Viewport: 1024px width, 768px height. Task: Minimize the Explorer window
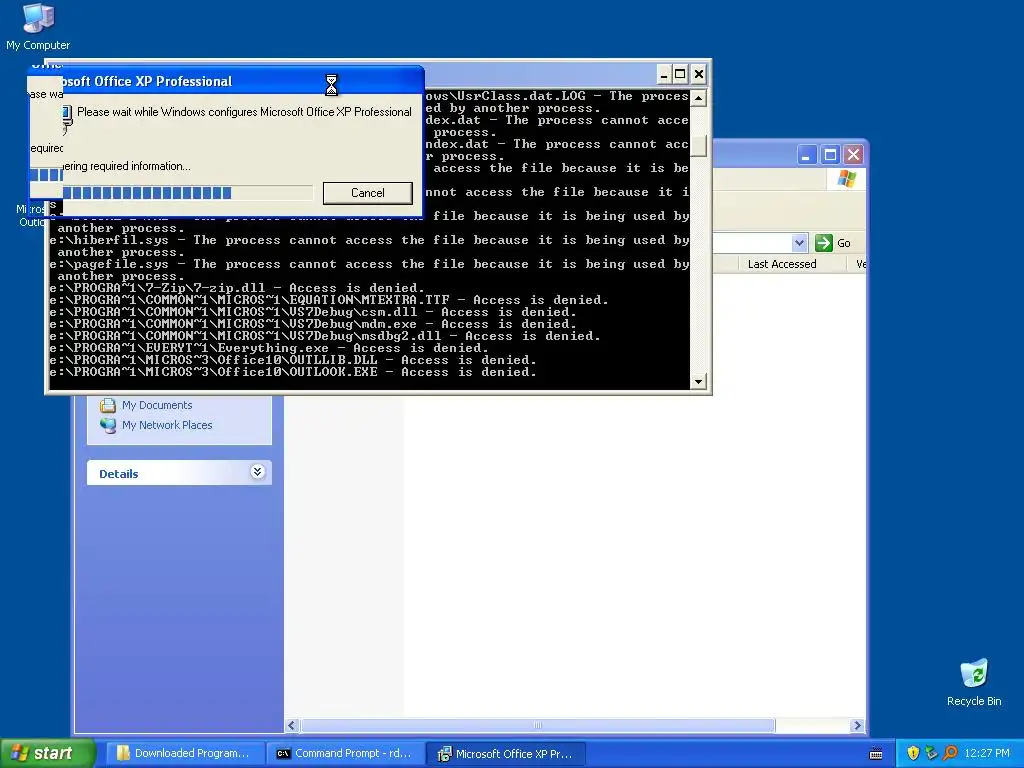pyautogui.click(x=806, y=155)
